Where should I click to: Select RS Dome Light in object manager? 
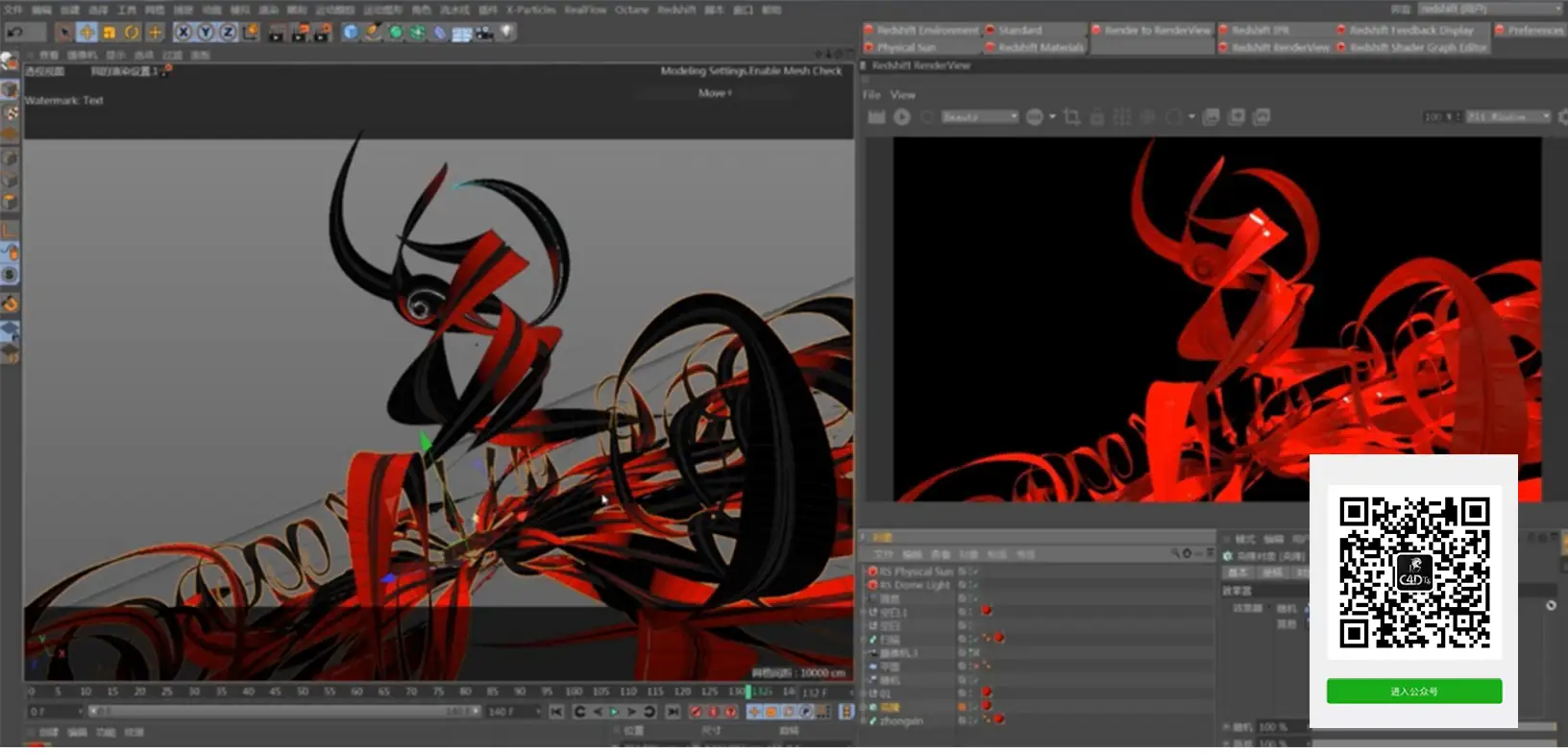pos(914,585)
